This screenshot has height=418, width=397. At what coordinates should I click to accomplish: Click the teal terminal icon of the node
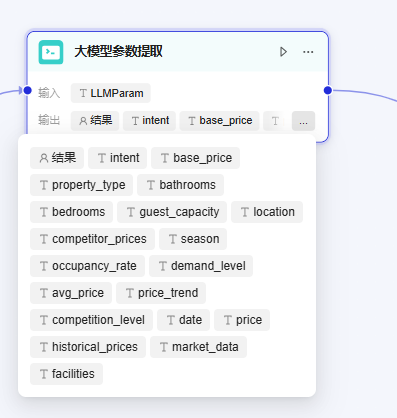pos(51,52)
